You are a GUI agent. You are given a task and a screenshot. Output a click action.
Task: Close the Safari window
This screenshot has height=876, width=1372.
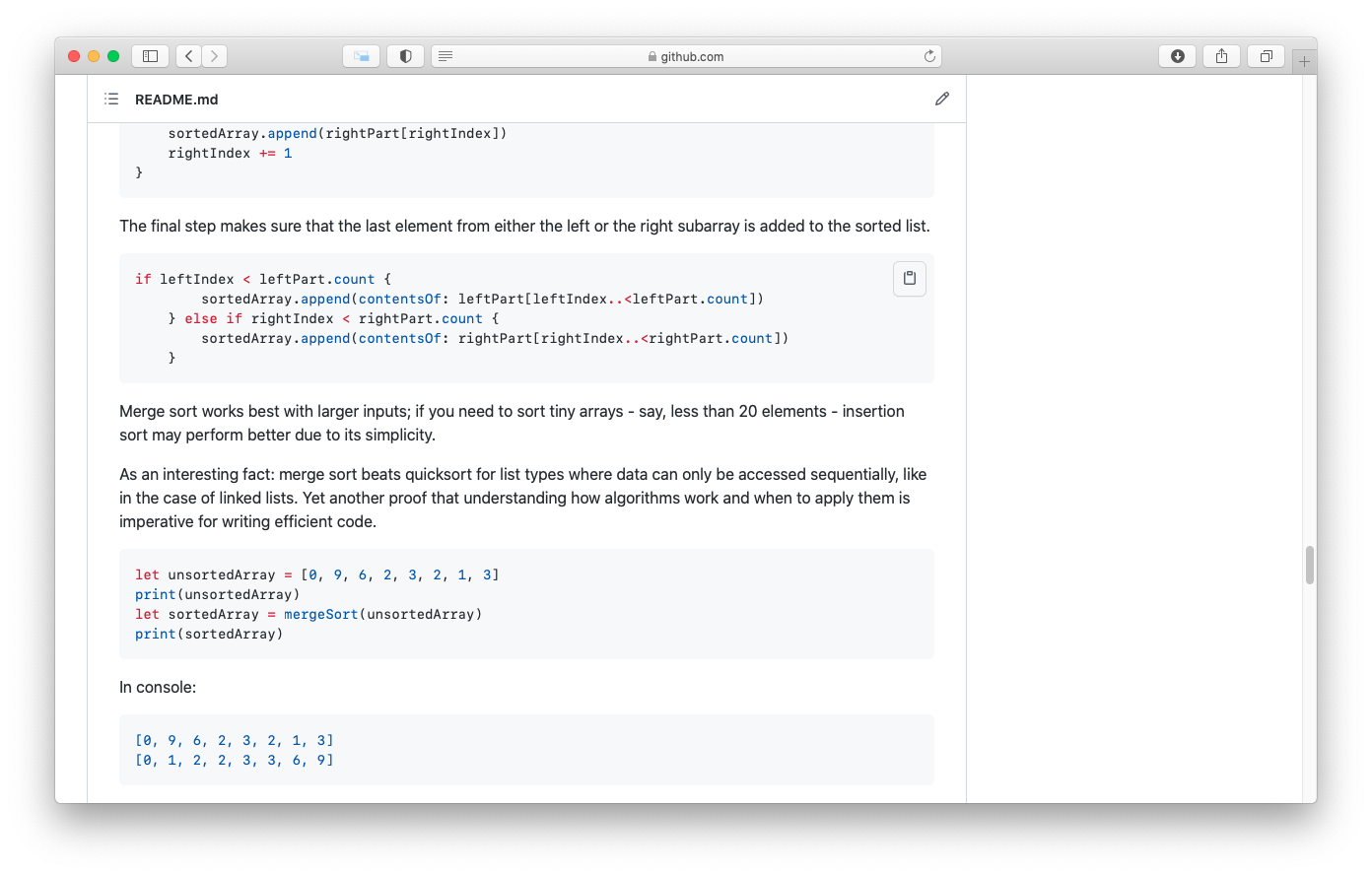click(74, 56)
